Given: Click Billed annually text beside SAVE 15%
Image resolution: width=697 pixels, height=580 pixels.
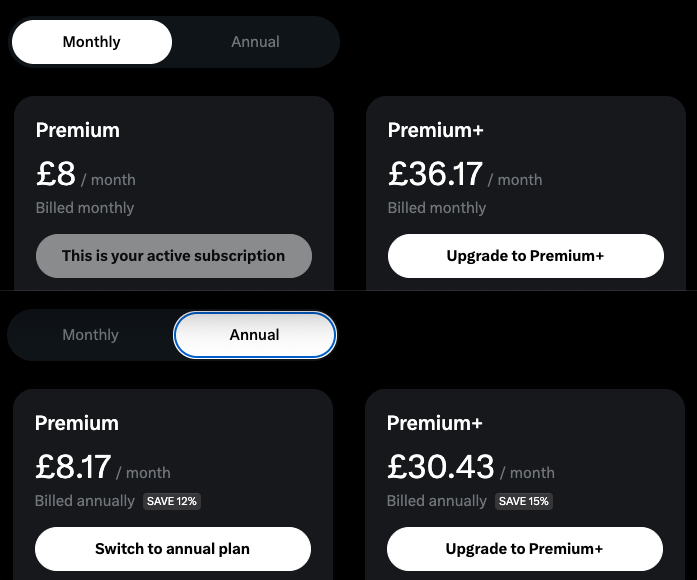Looking at the screenshot, I should [x=437, y=501].
